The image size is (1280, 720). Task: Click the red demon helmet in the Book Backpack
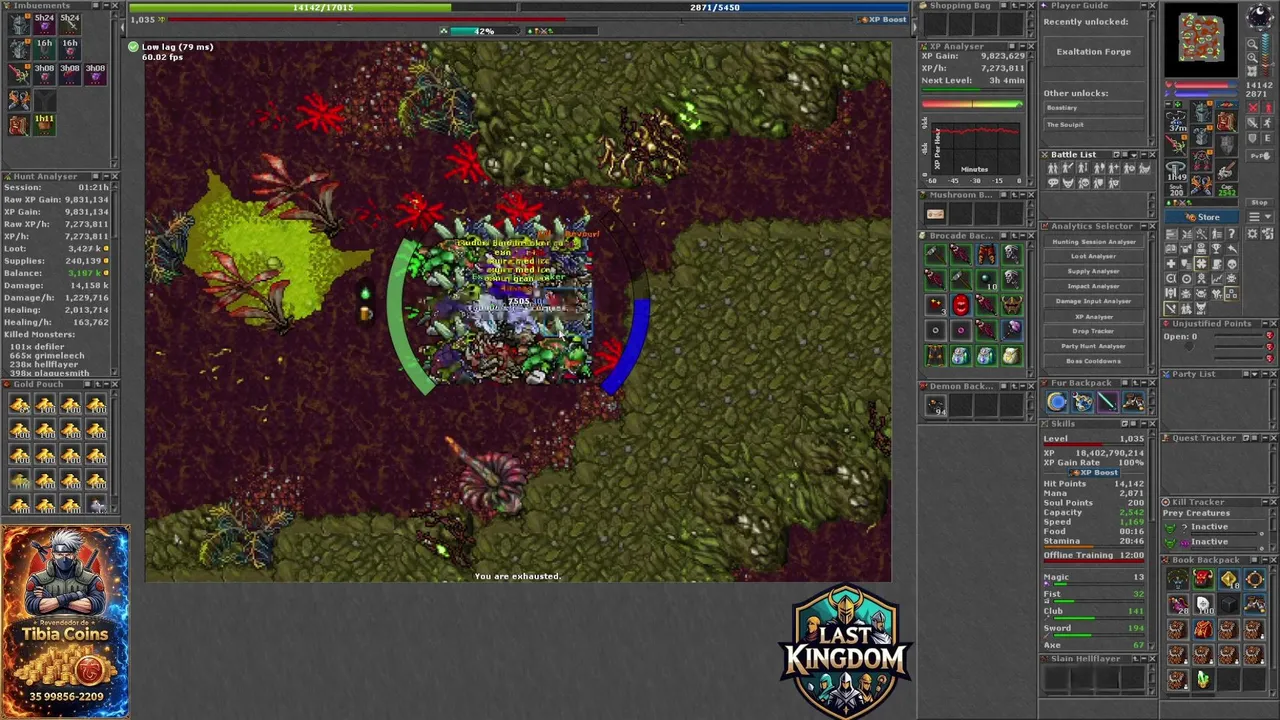pos(1204,579)
